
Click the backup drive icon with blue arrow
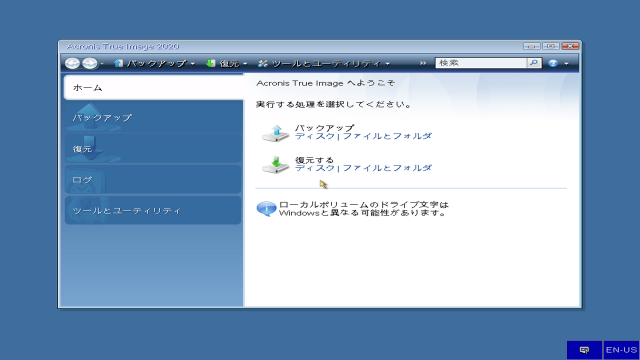pyautogui.click(x=276, y=133)
